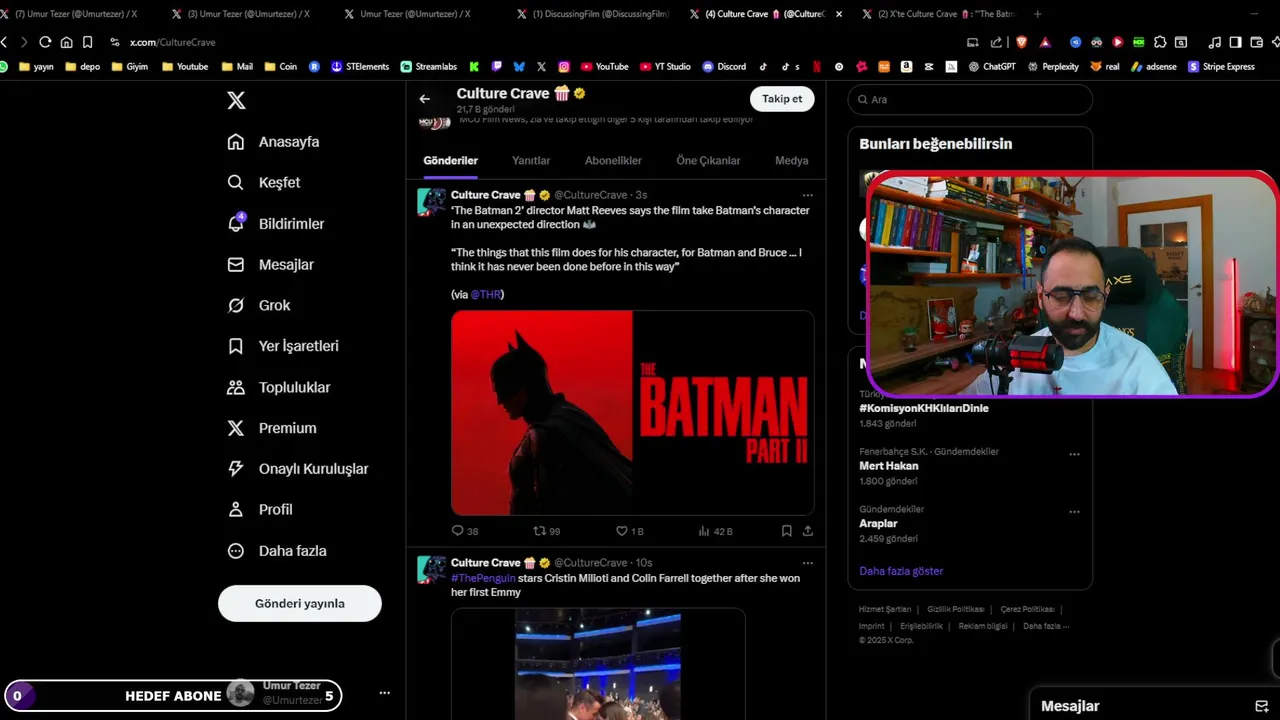This screenshot has width=1280, height=720.
Task: Open Yer İşaretleri bookmarks
Action: [283, 346]
